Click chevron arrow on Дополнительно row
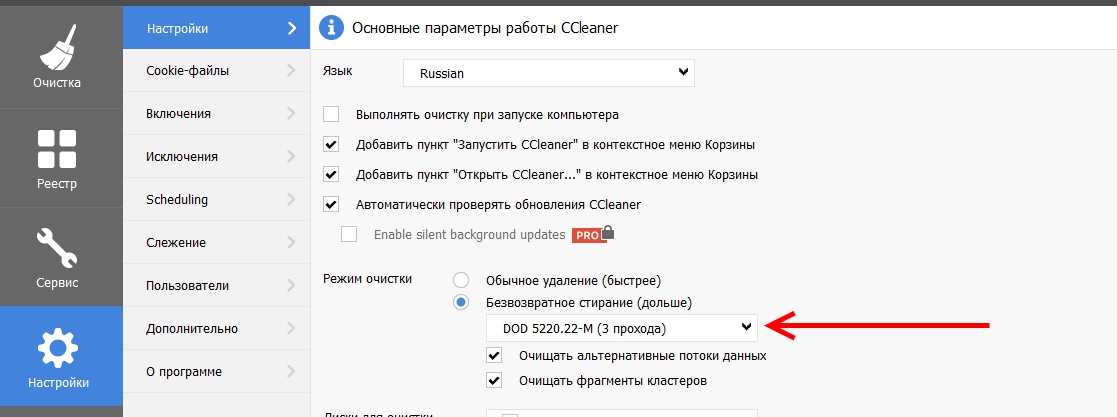Viewport: 1117px width, 417px height. click(x=291, y=329)
